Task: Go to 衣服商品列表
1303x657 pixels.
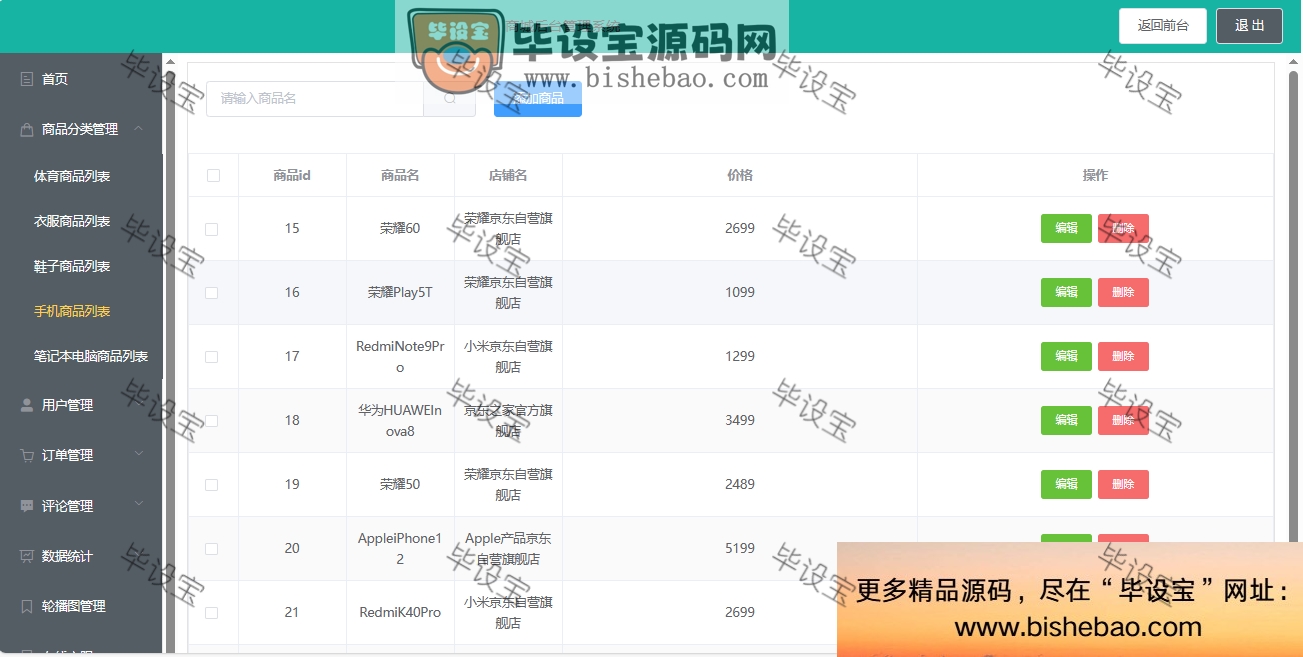Action: [x=72, y=221]
